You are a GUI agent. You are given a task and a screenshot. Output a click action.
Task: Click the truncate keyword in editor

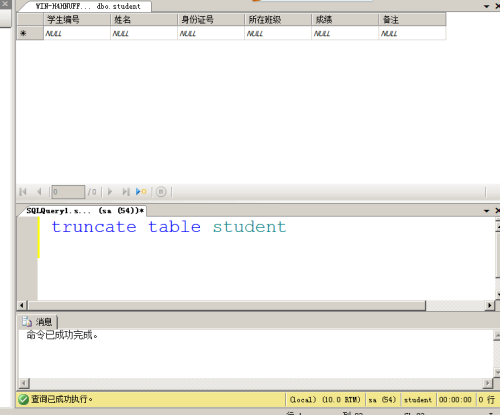tap(94, 227)
